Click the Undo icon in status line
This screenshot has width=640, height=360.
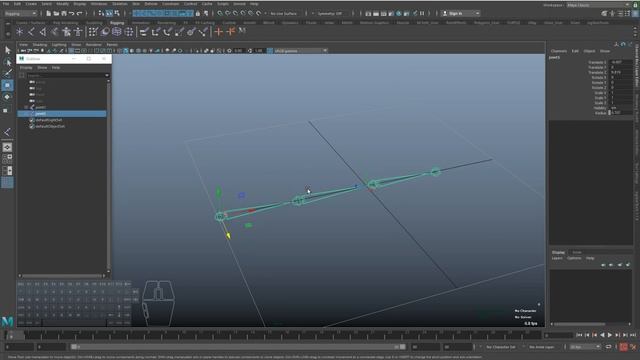click(x=71, y=13)
